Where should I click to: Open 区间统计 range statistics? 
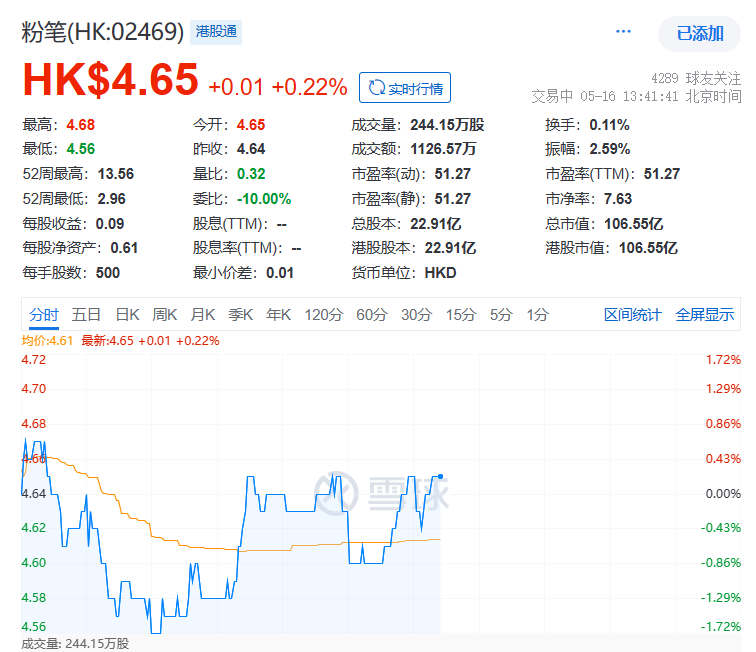pos(633,315)
